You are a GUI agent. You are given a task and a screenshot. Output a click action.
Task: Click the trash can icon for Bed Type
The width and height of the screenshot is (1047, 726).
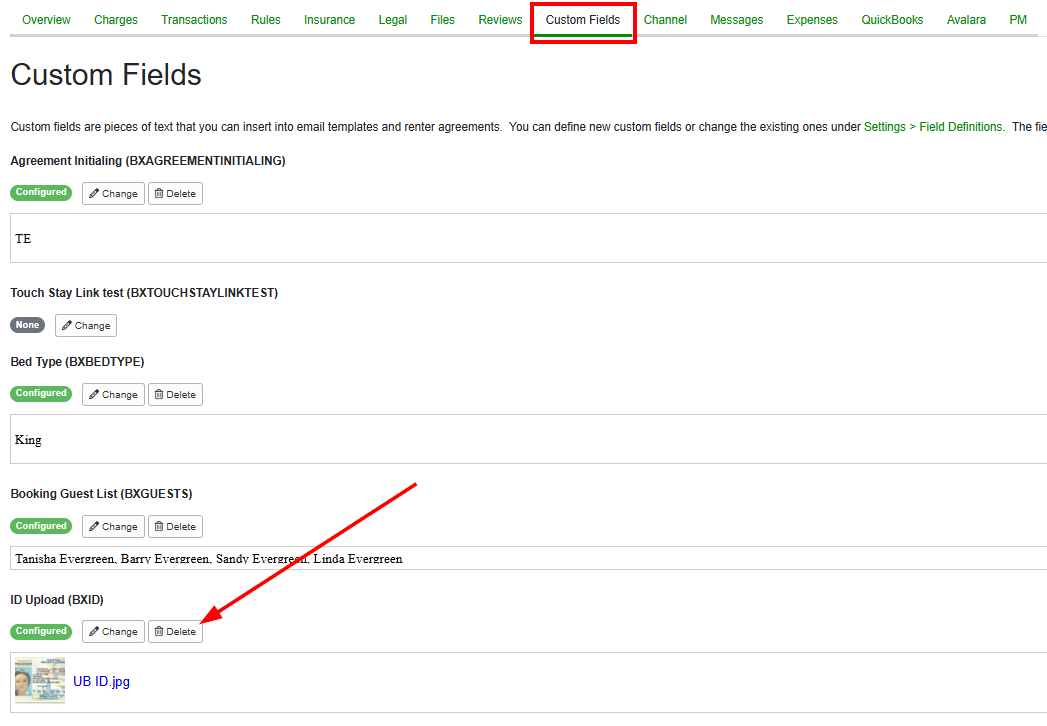(x=160, y=394)
